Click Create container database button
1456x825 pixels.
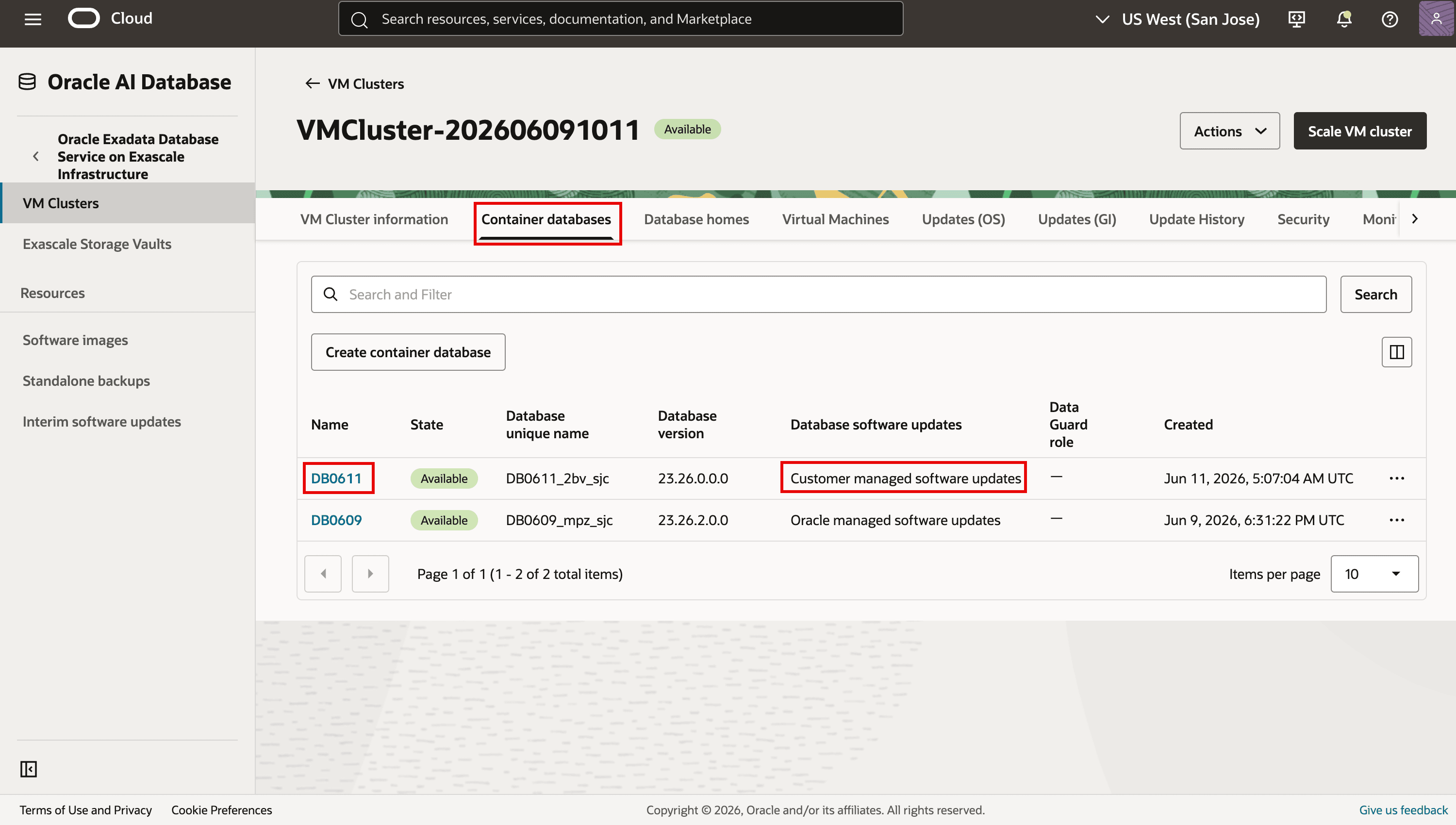(x=408, y=352)
